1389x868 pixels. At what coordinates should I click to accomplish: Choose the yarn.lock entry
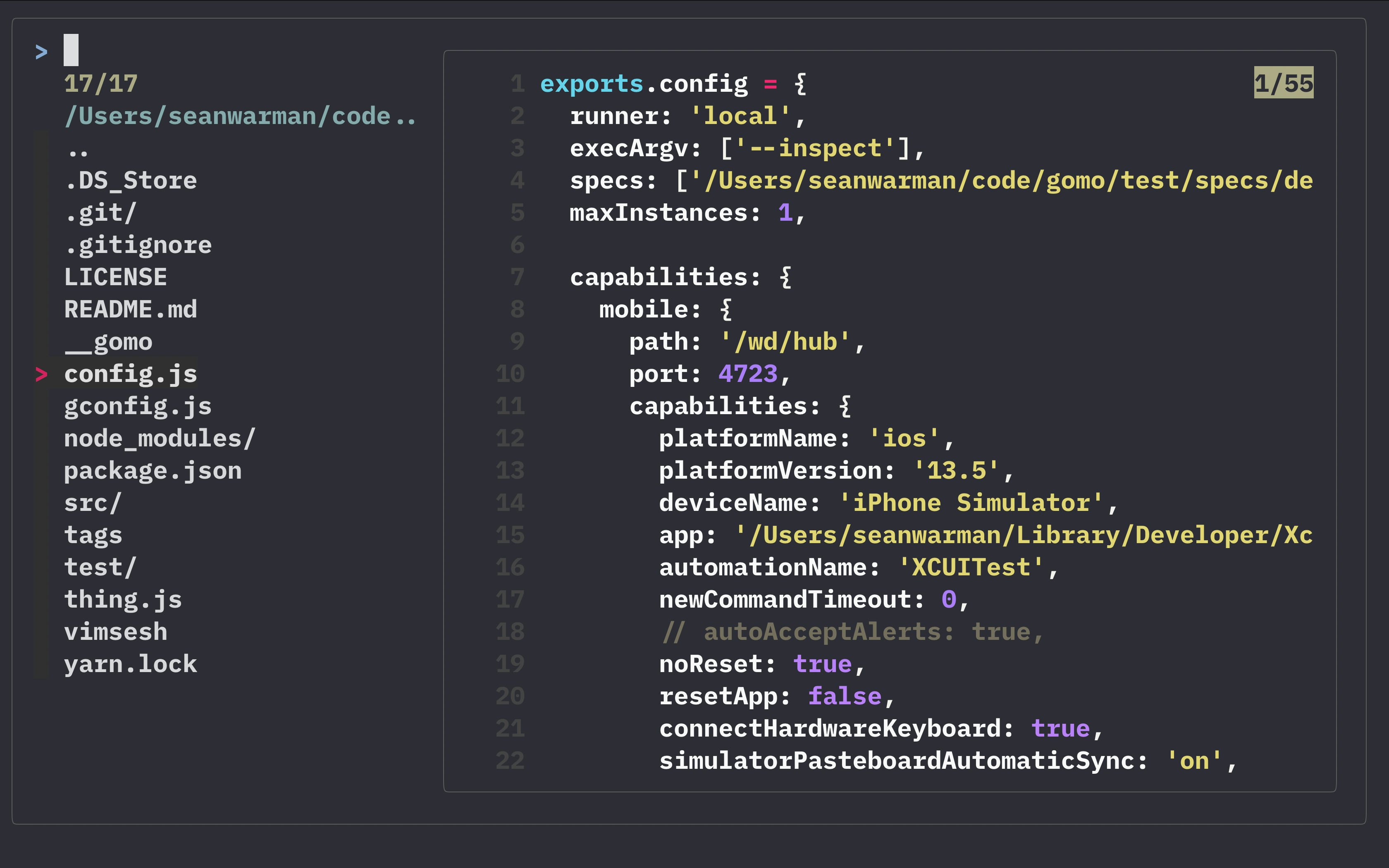point(131,664)
